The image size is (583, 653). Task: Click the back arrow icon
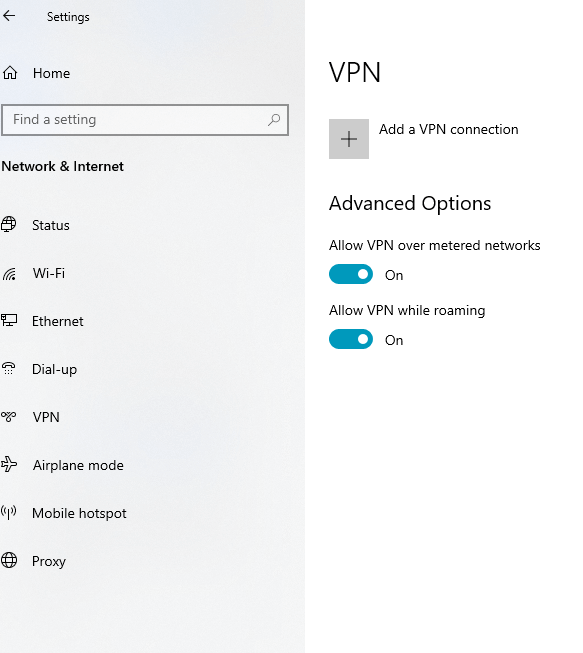pyautogui.click(x=9, y=16)
